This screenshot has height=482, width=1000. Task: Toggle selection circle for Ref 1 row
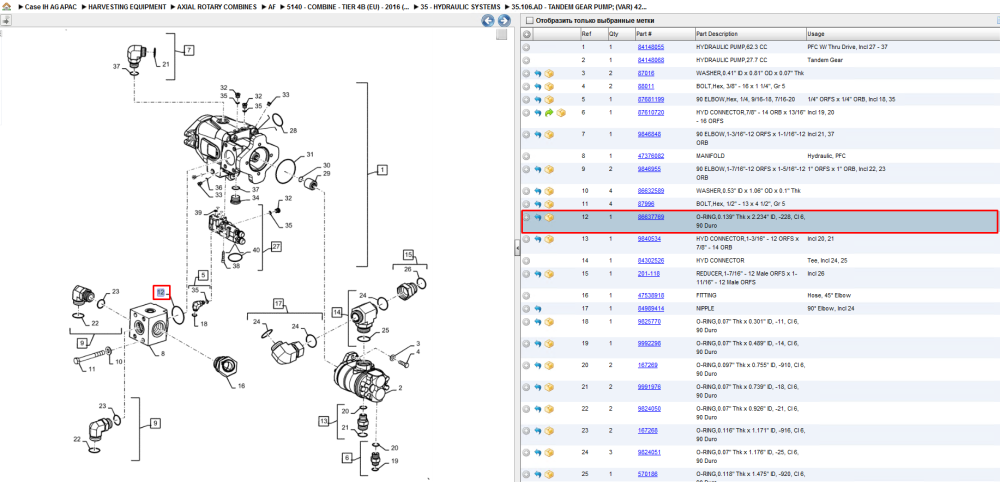coord(526,47)
